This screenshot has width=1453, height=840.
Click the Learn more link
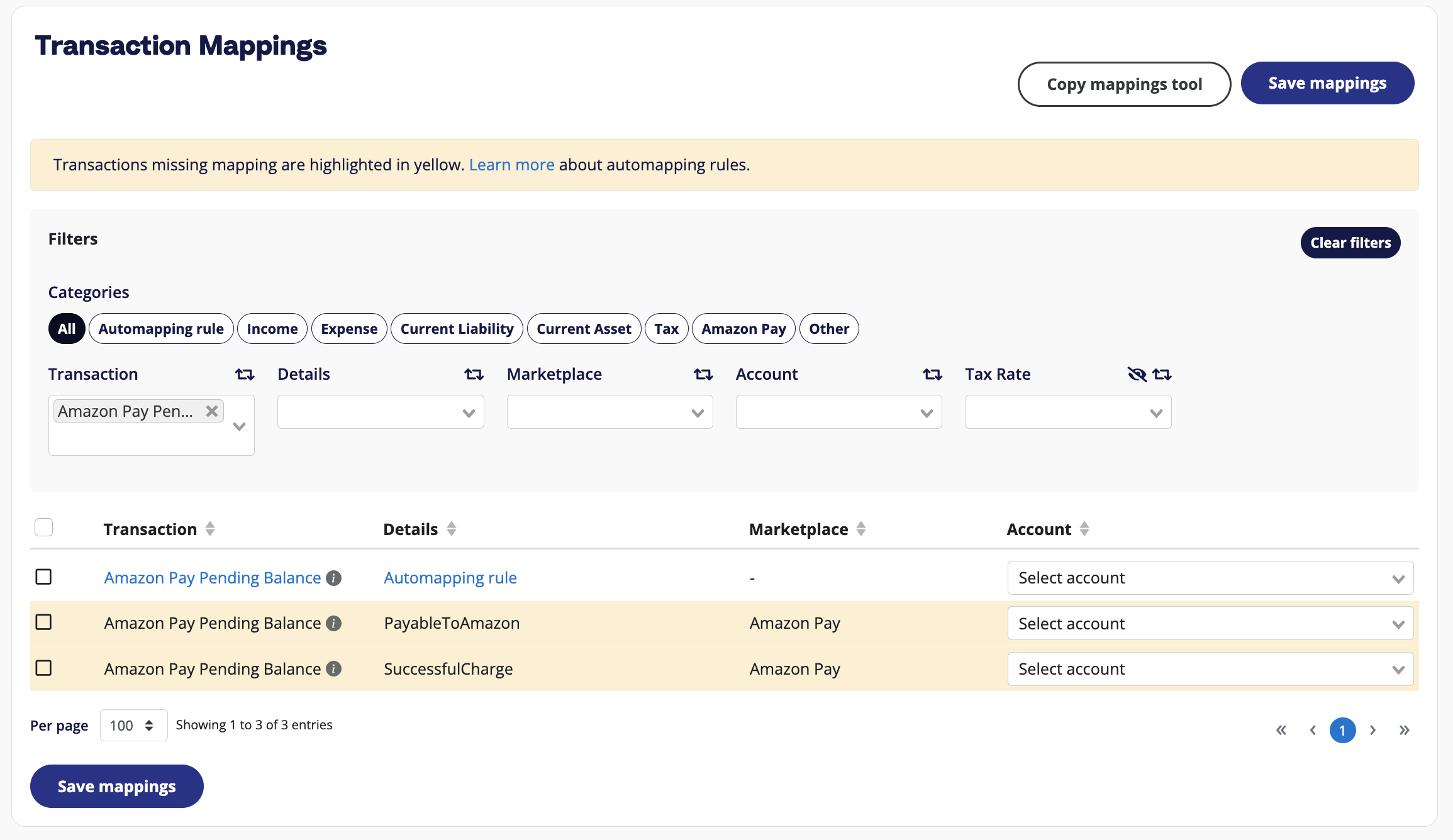point(511,164)
